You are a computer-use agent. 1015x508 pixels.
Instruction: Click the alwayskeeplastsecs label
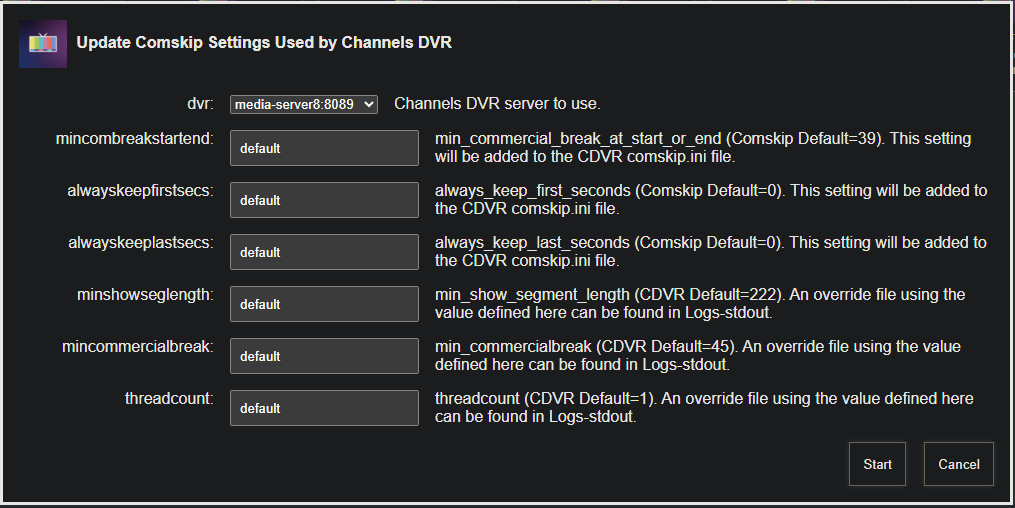(141, 243)
